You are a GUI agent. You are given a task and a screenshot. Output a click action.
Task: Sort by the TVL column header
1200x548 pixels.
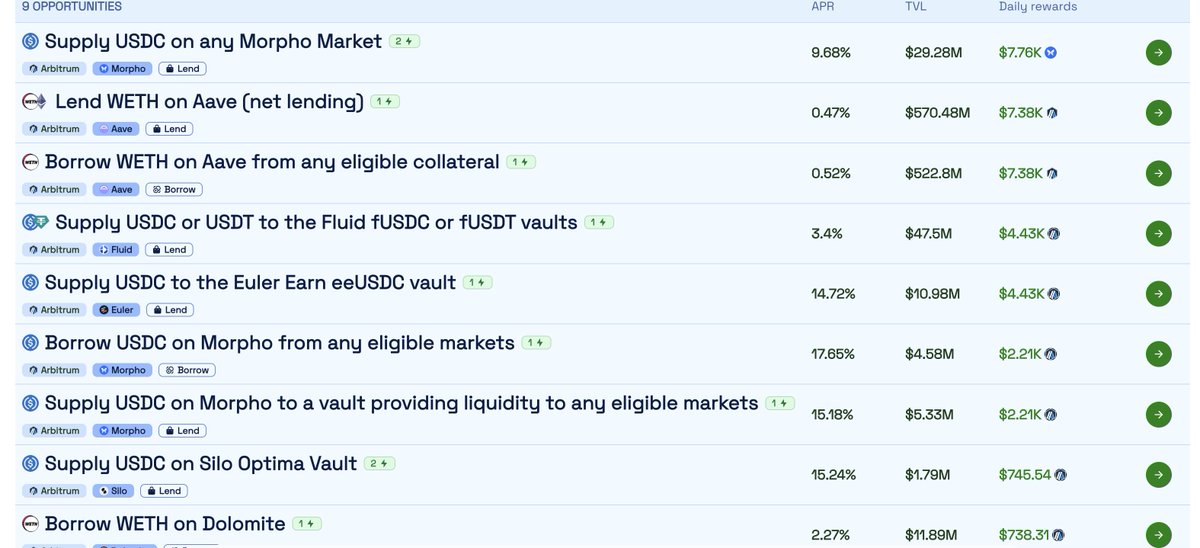pos(915,7)
